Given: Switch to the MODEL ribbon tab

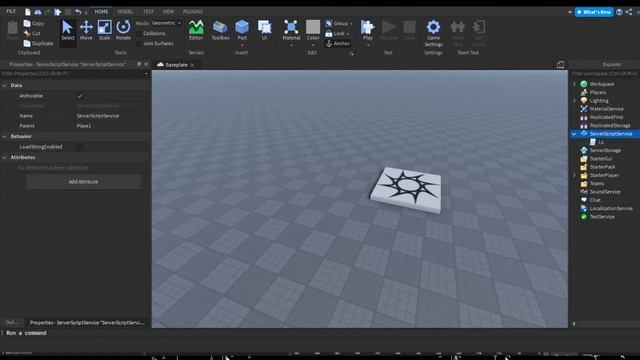Looking at the screenshot, I should 125,12.
